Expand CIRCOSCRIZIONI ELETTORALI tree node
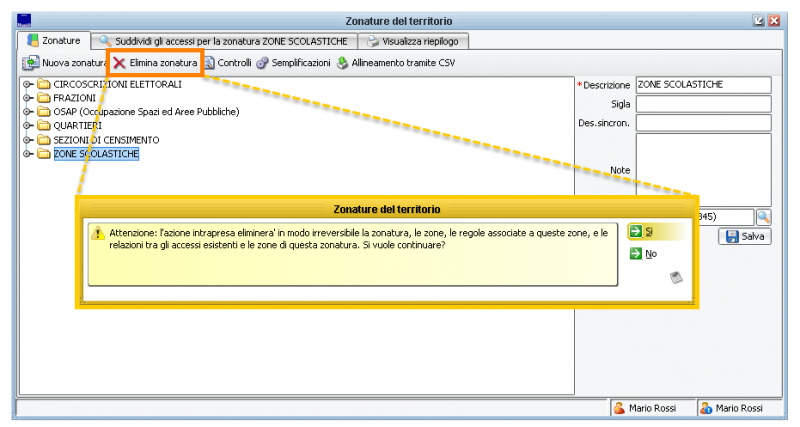Image resolution: width=800 pixels, height=427 pixels. (28, 84)
